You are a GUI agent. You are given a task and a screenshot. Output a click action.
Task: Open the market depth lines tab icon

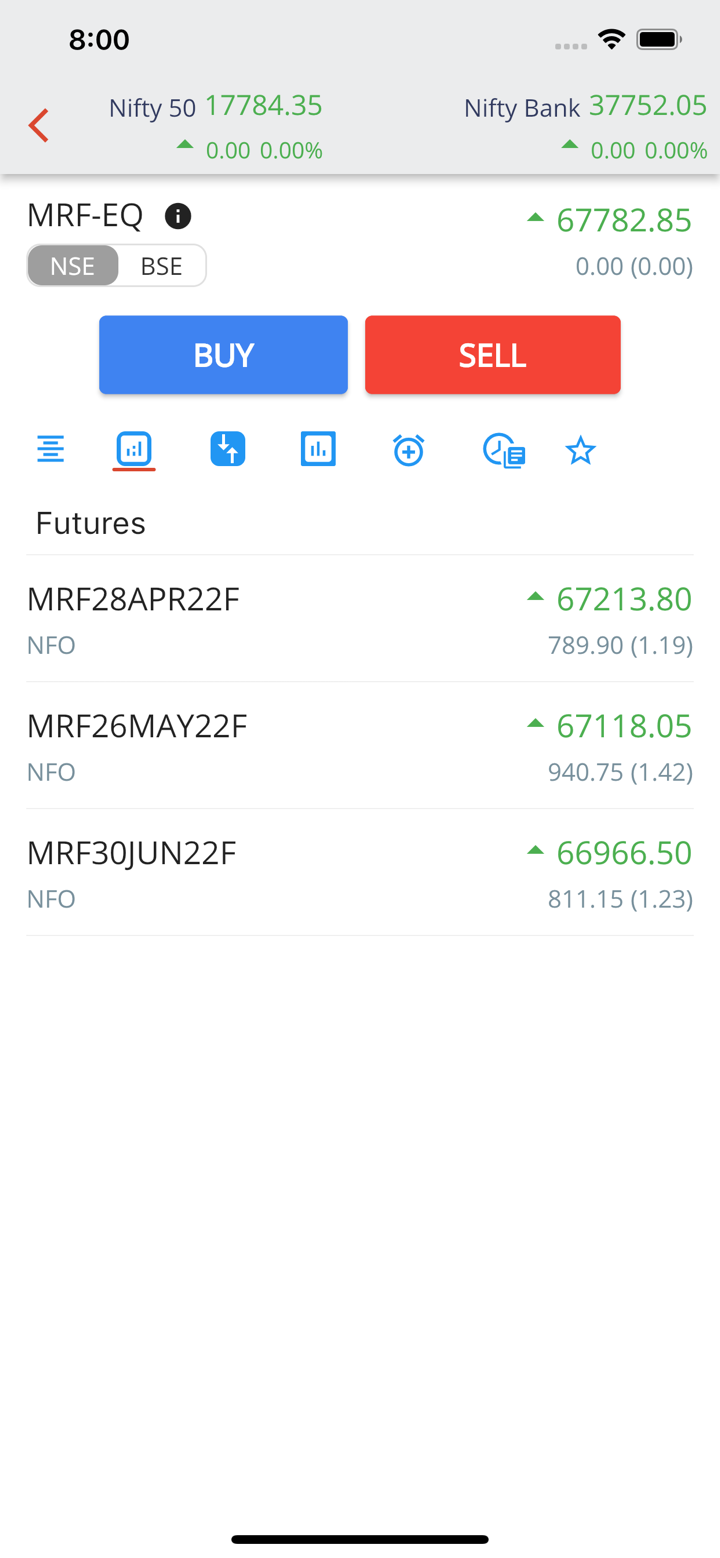[50, 449]
